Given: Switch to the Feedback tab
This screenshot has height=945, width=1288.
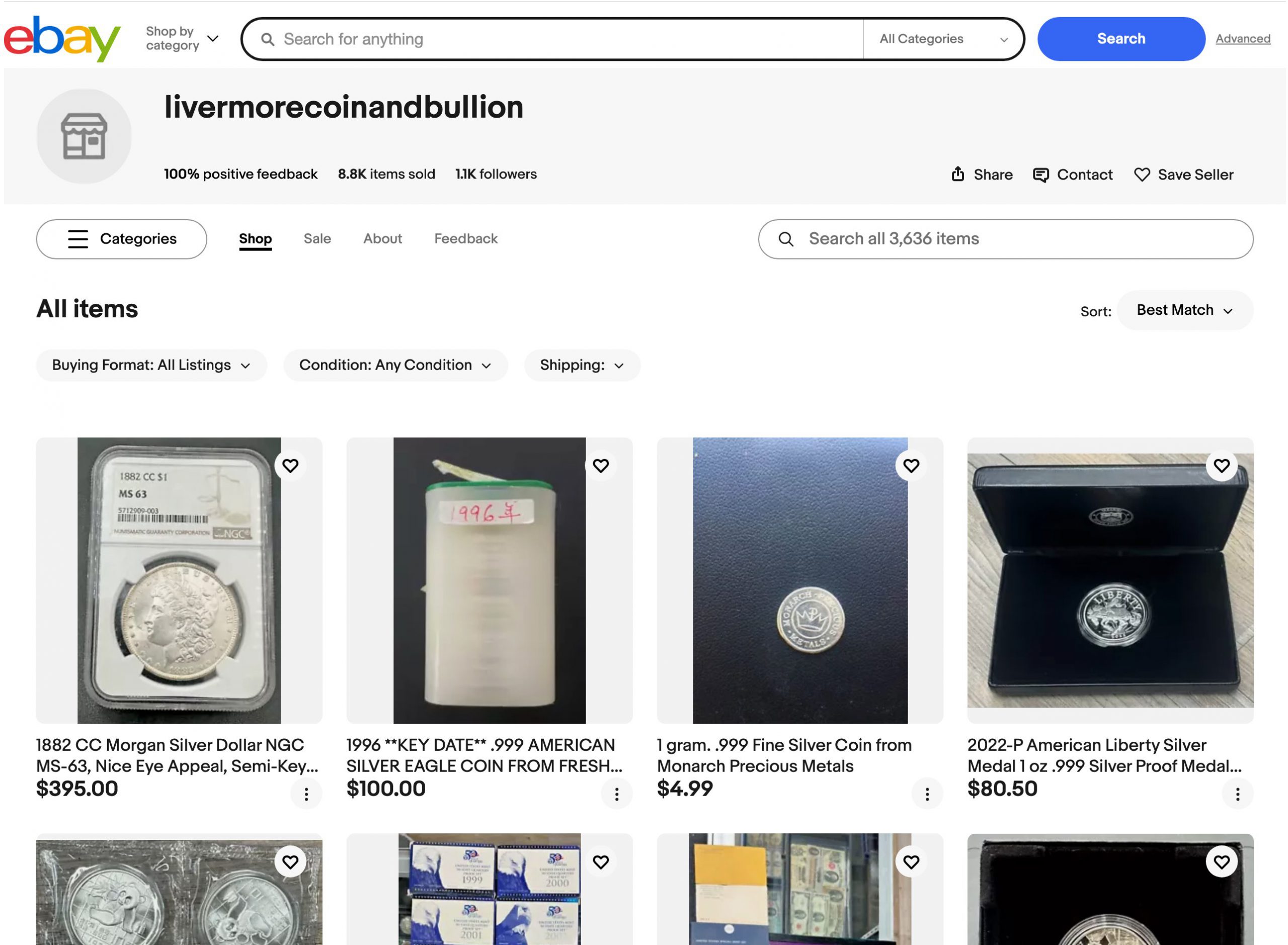Looking at the screenshot, I should (x=465, y=239).
